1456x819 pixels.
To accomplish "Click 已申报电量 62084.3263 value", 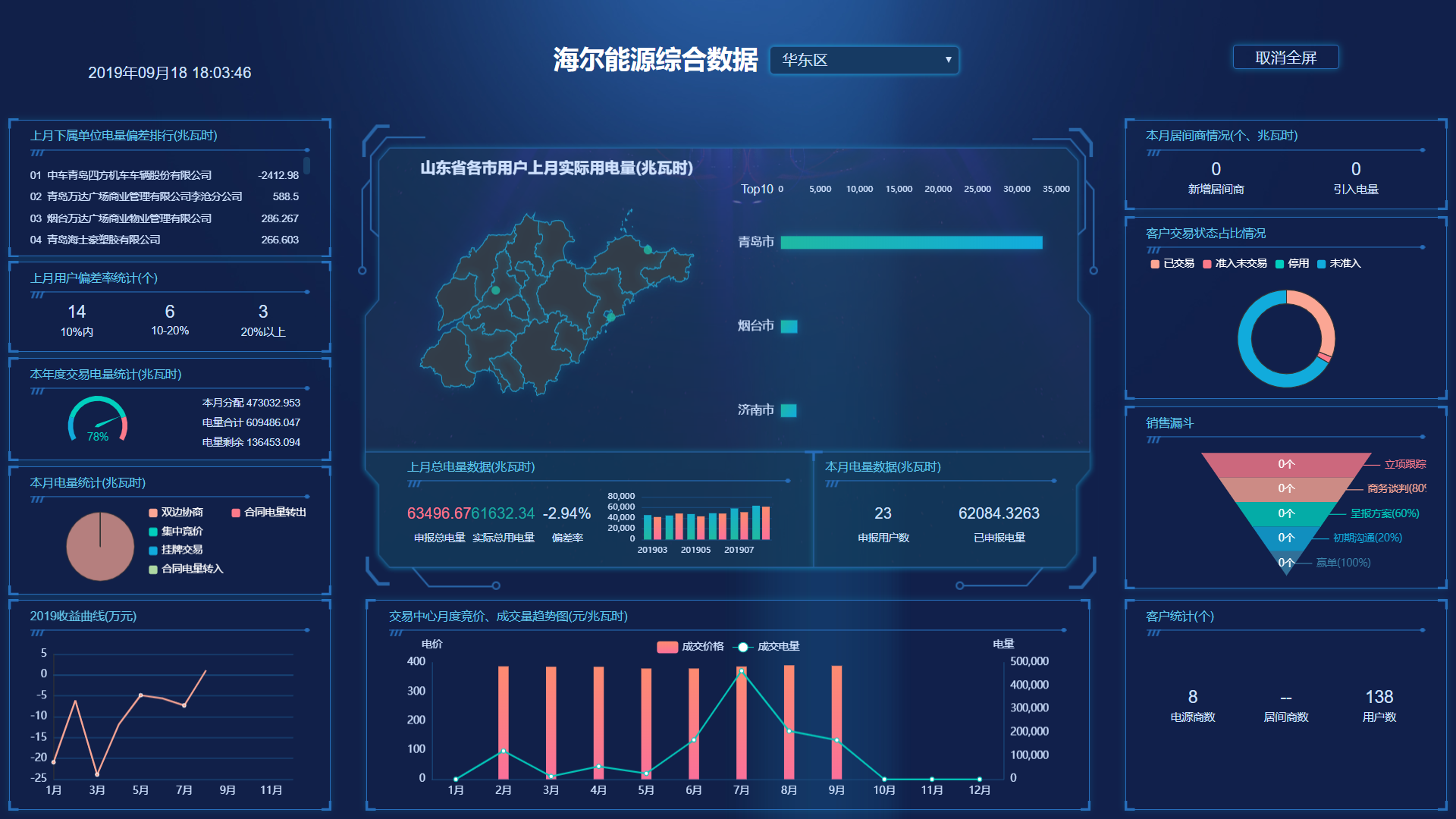I will 999,513.
